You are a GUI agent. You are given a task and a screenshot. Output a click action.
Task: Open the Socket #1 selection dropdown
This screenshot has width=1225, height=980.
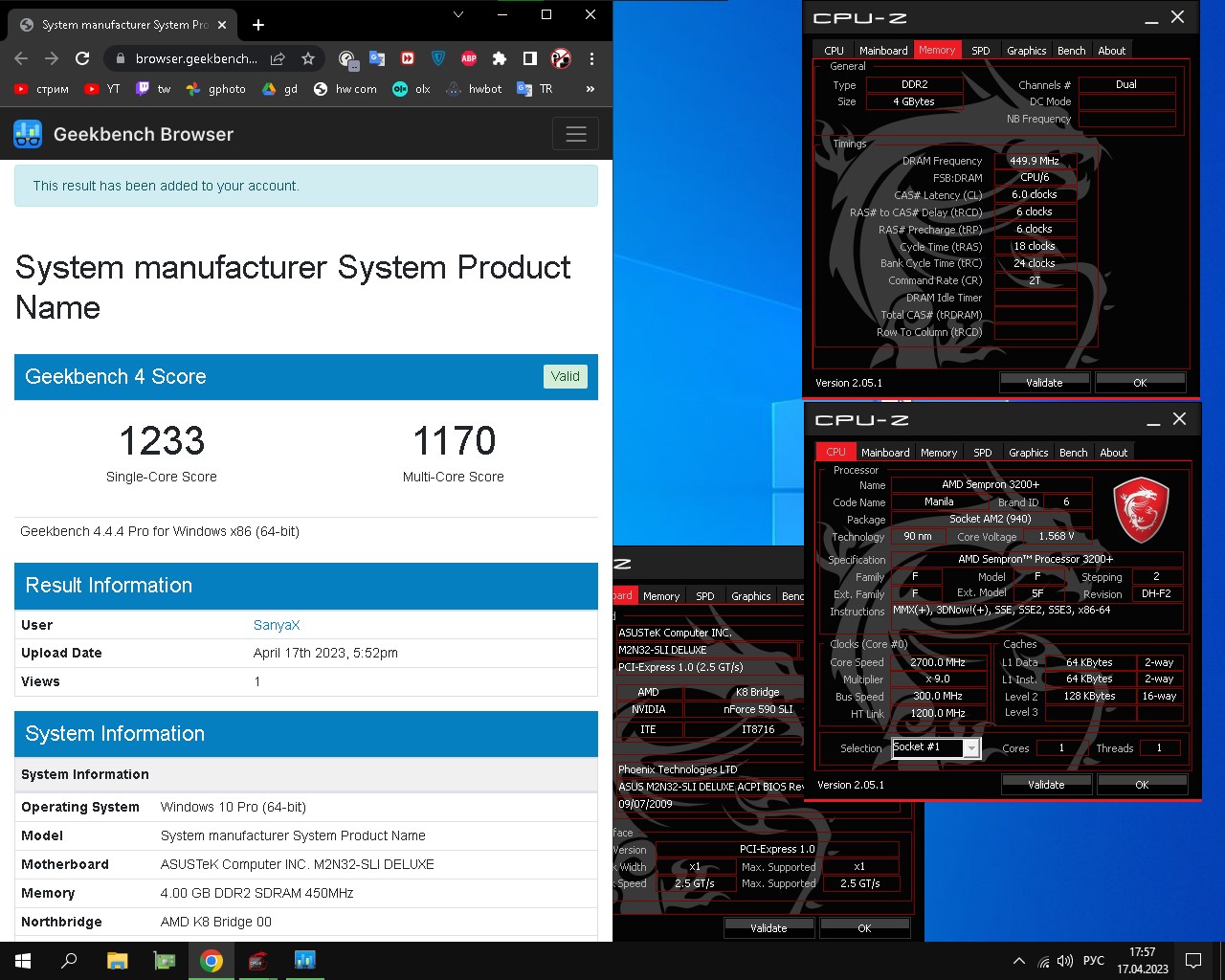[936, 747]
